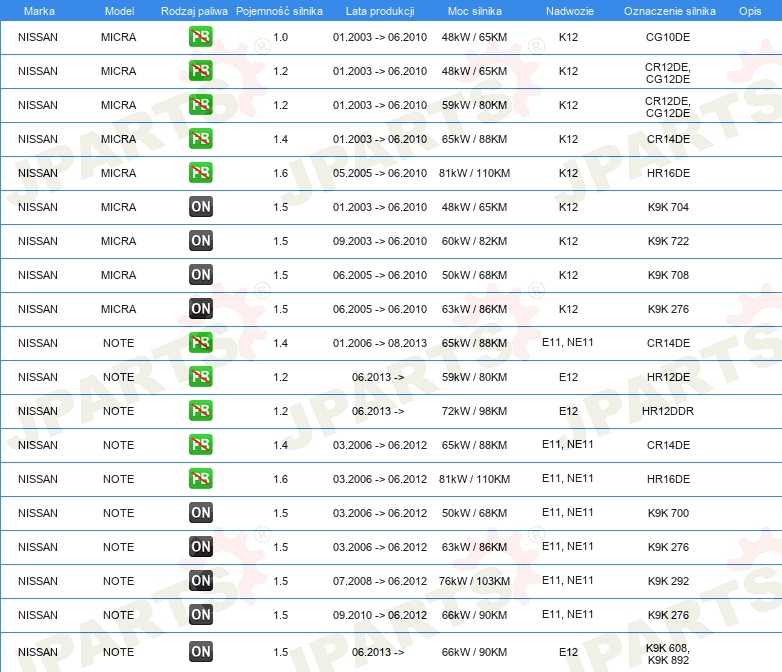Viewport: 782px width, 672px height.
Task: Click the Model column header
Action: tap(119, 11)
